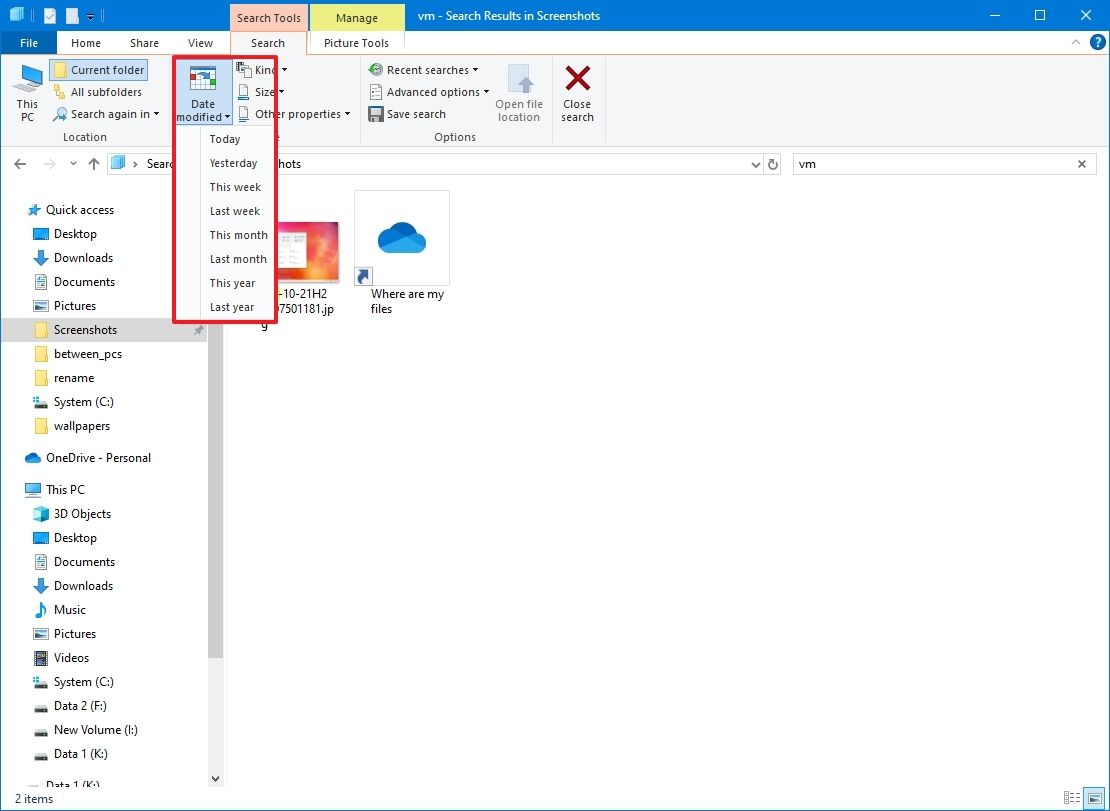Filter results by Last month

[237, 258]
